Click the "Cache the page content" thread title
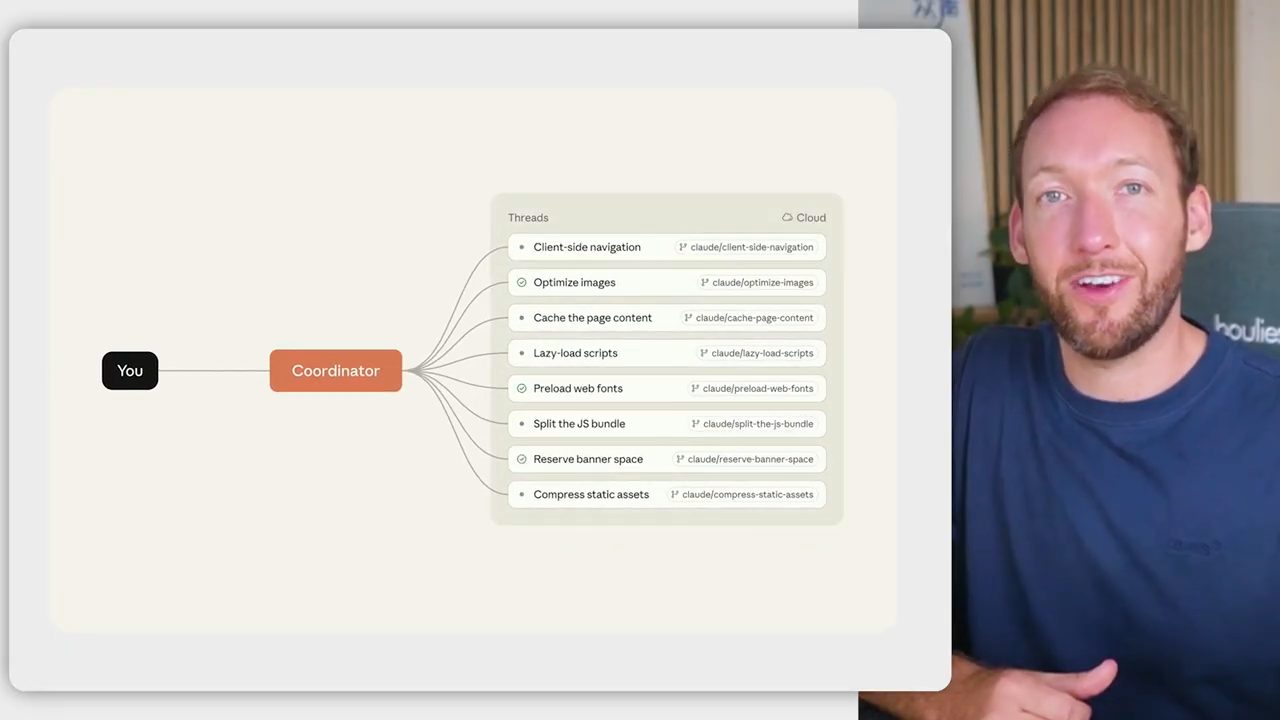 pos(592,318)
